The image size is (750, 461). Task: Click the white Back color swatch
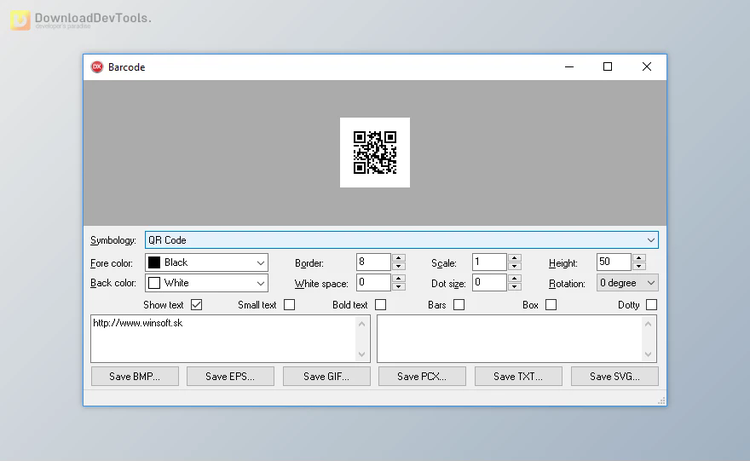pyautogui.click(x=154, y=283)
